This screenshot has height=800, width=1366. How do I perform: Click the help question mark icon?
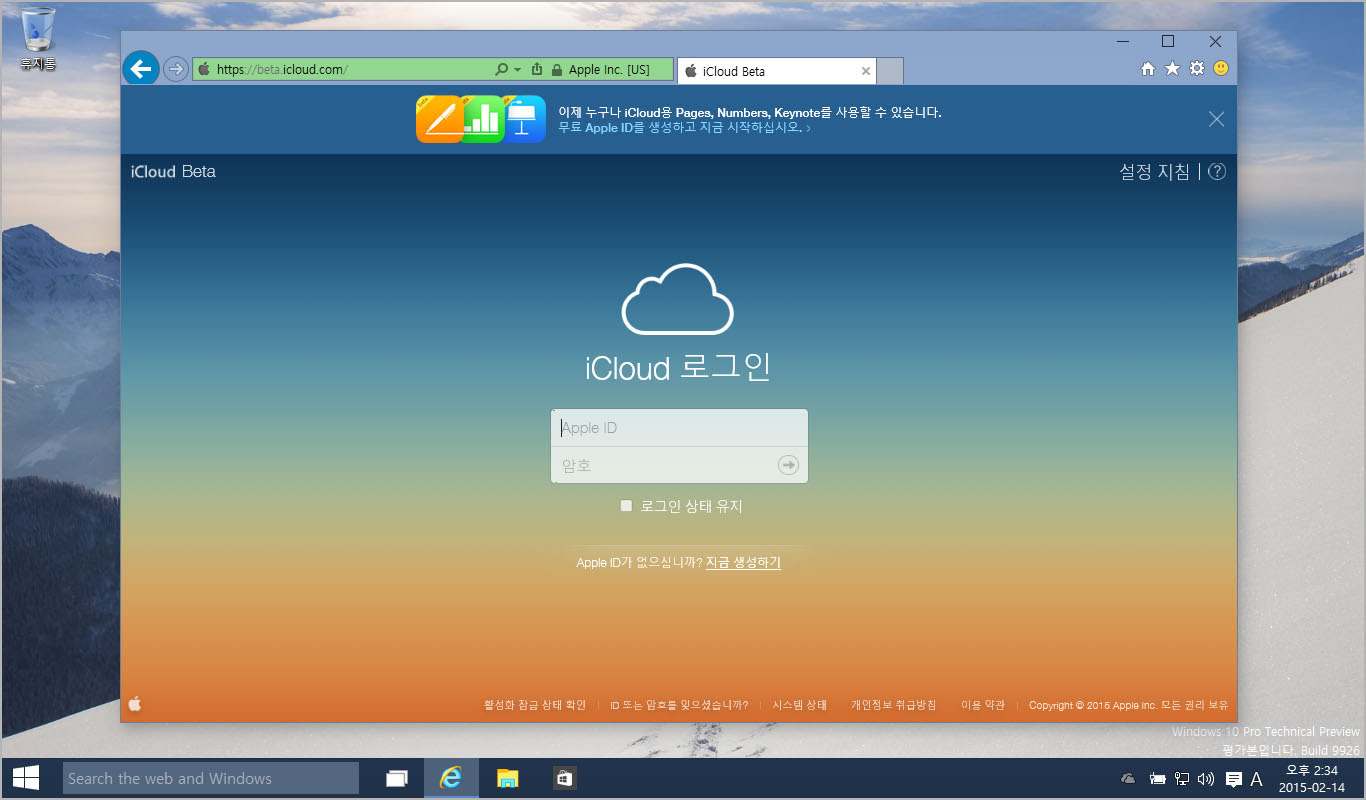(1216, 172)
